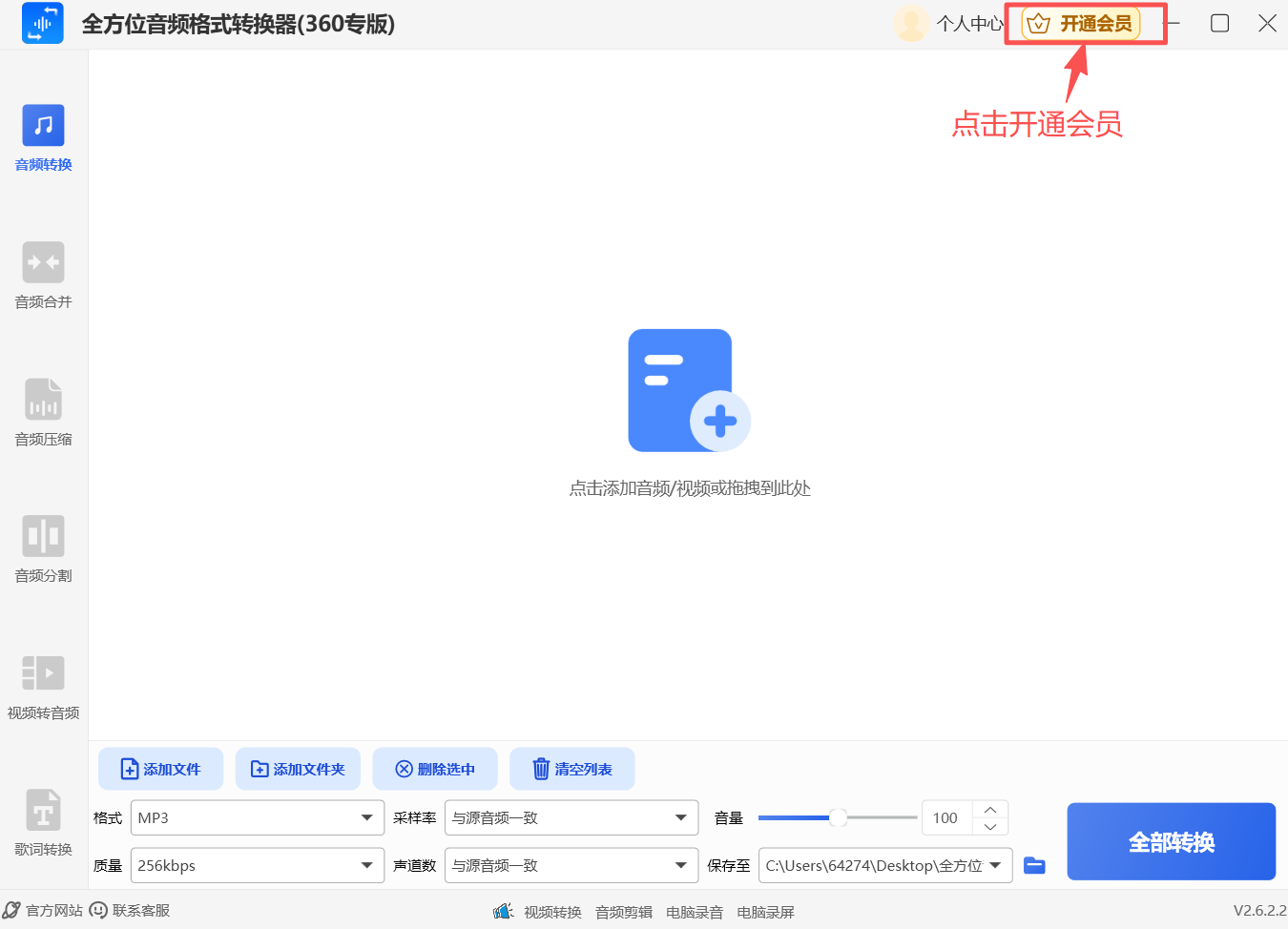Open the 格式 MP3 format dropdown
1288x929 pixels.
(x=256, y=817)
